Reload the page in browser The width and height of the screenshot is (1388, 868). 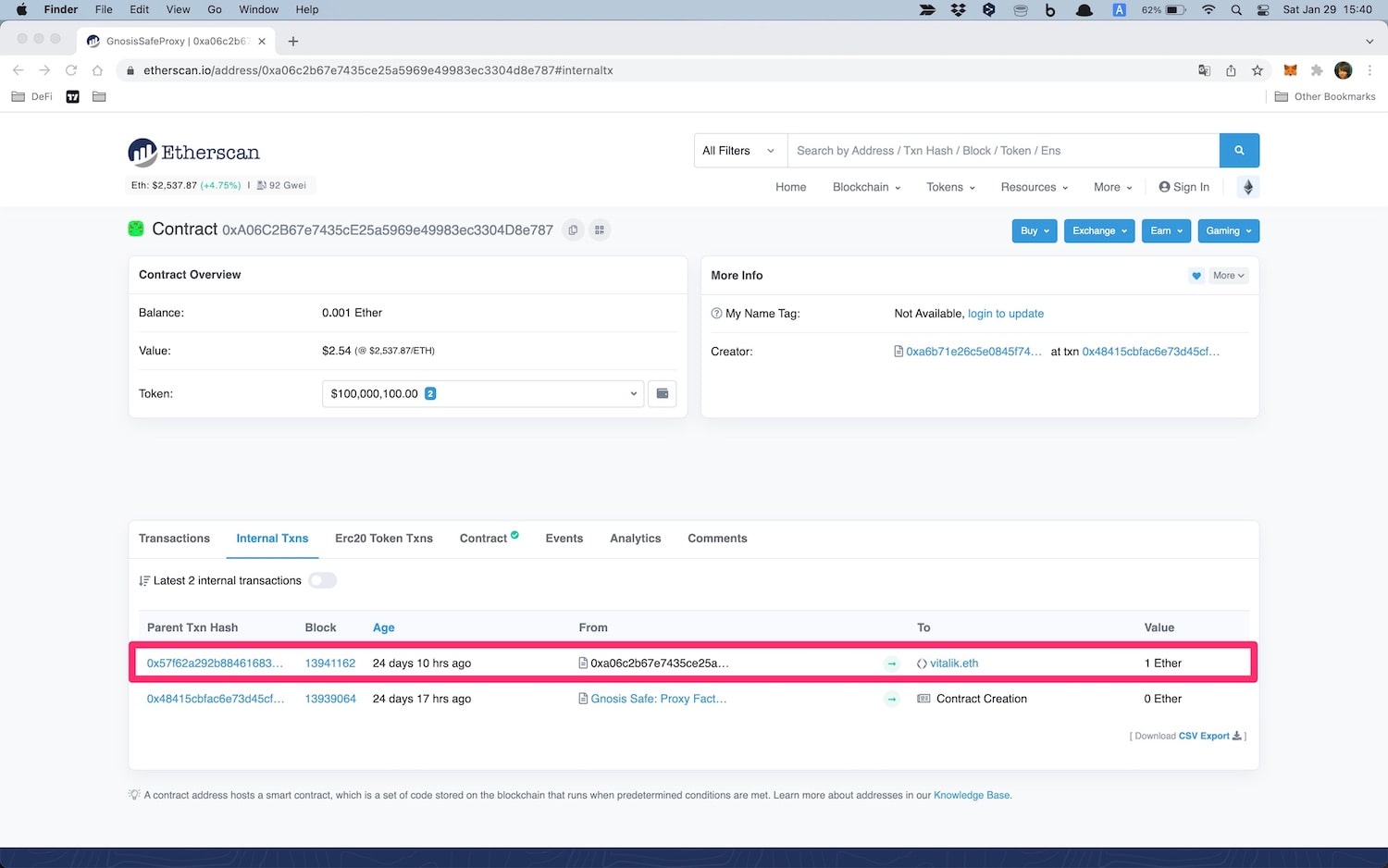(x=70, y=70)
